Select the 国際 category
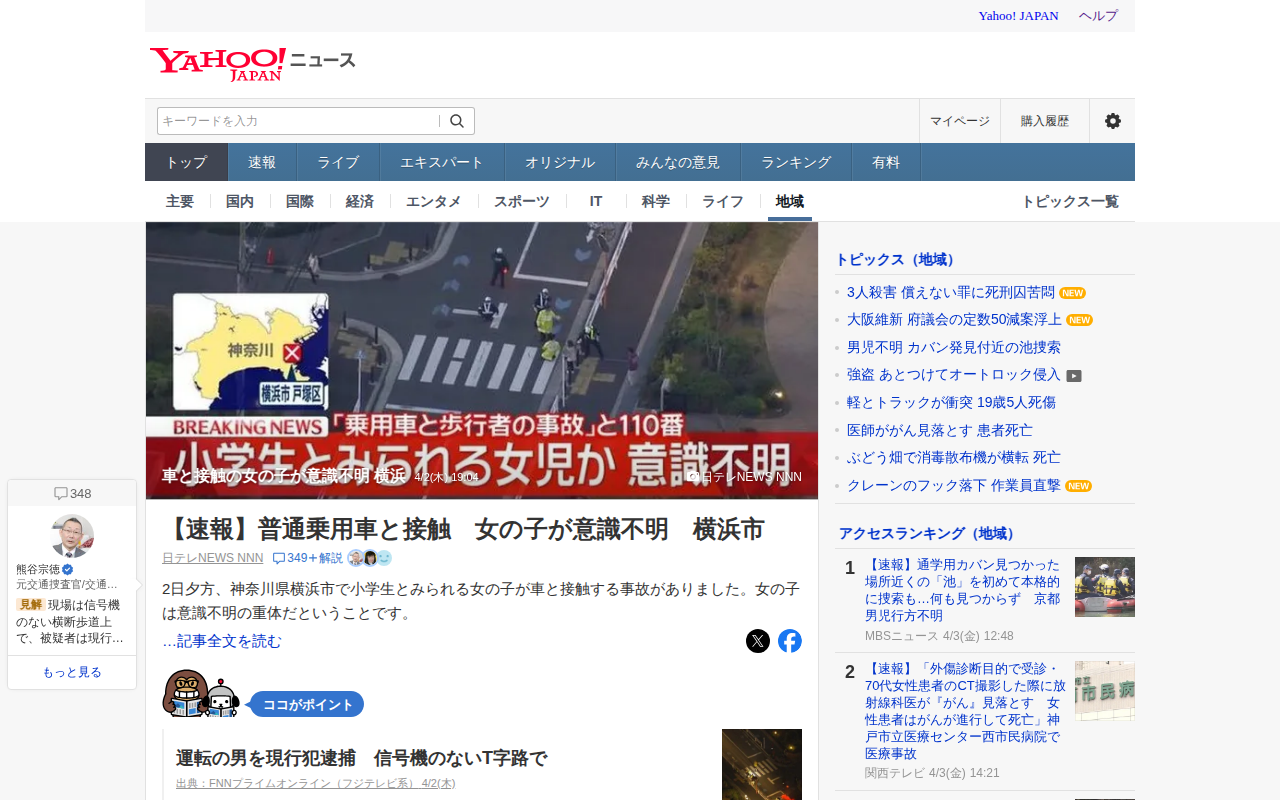This screenshot has height=800, width=1280. click(x=300, y=201)
